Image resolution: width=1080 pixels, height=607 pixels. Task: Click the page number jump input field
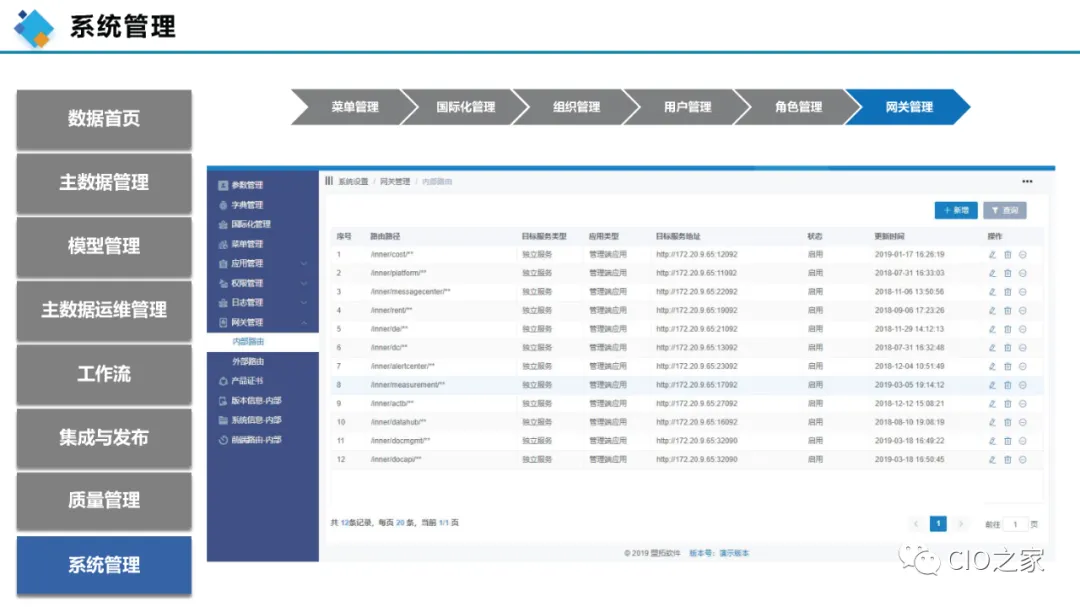(x=1015, y=524)
